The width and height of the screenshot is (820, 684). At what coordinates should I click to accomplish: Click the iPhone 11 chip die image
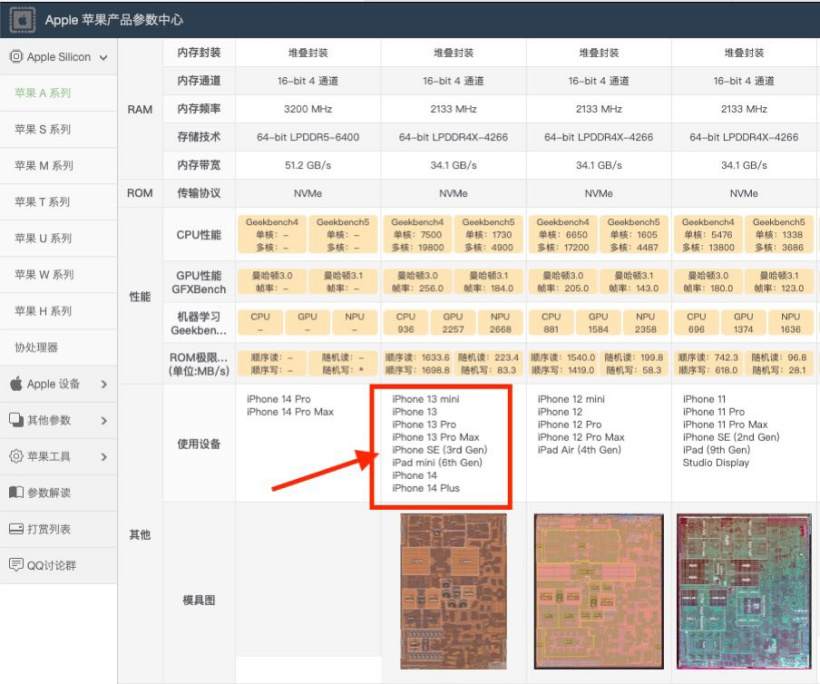tap(743, 591)
